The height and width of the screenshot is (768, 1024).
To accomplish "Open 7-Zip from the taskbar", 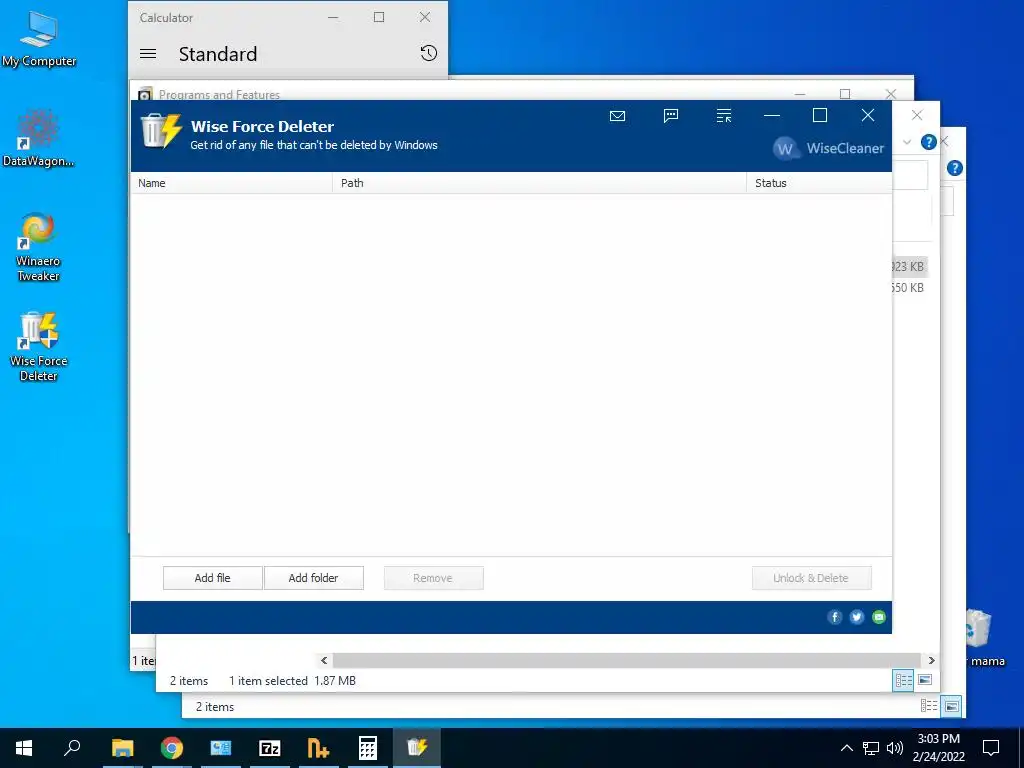I will (270, 748).
